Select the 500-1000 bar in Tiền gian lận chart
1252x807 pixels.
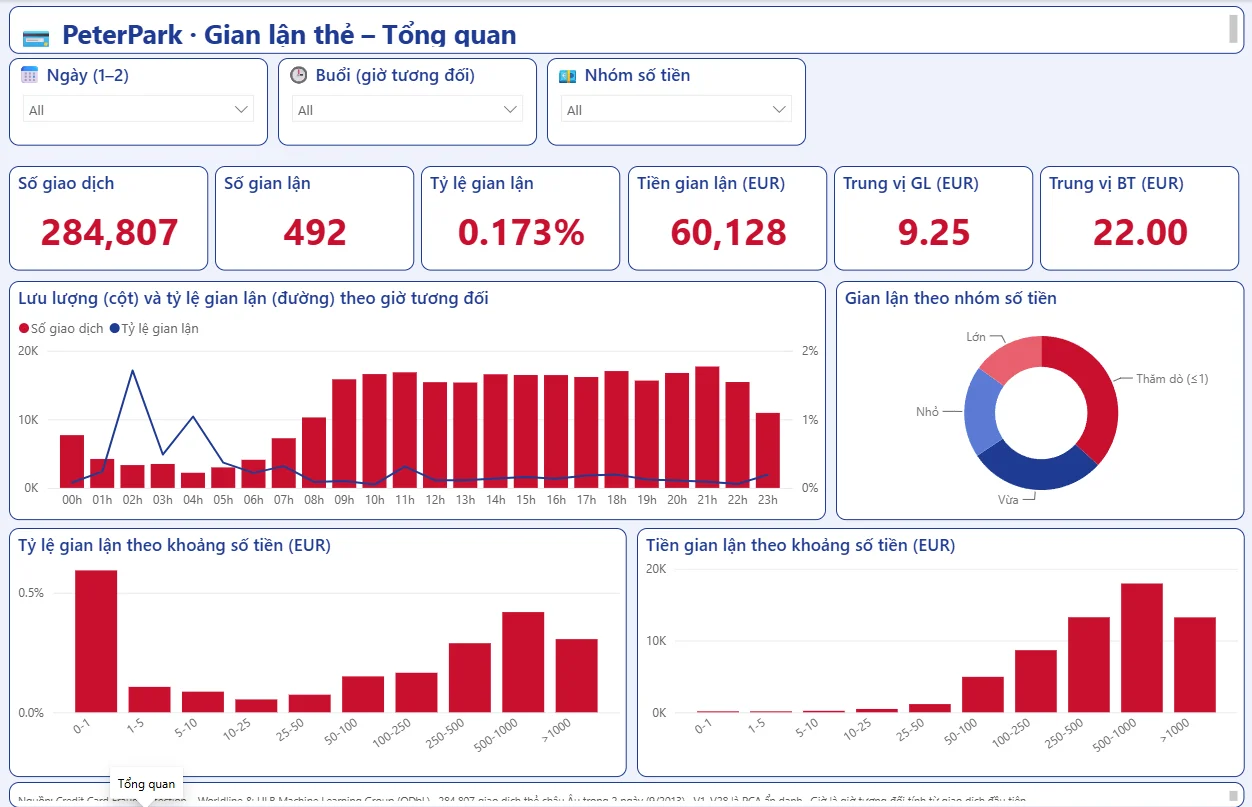click(1141, 648)
